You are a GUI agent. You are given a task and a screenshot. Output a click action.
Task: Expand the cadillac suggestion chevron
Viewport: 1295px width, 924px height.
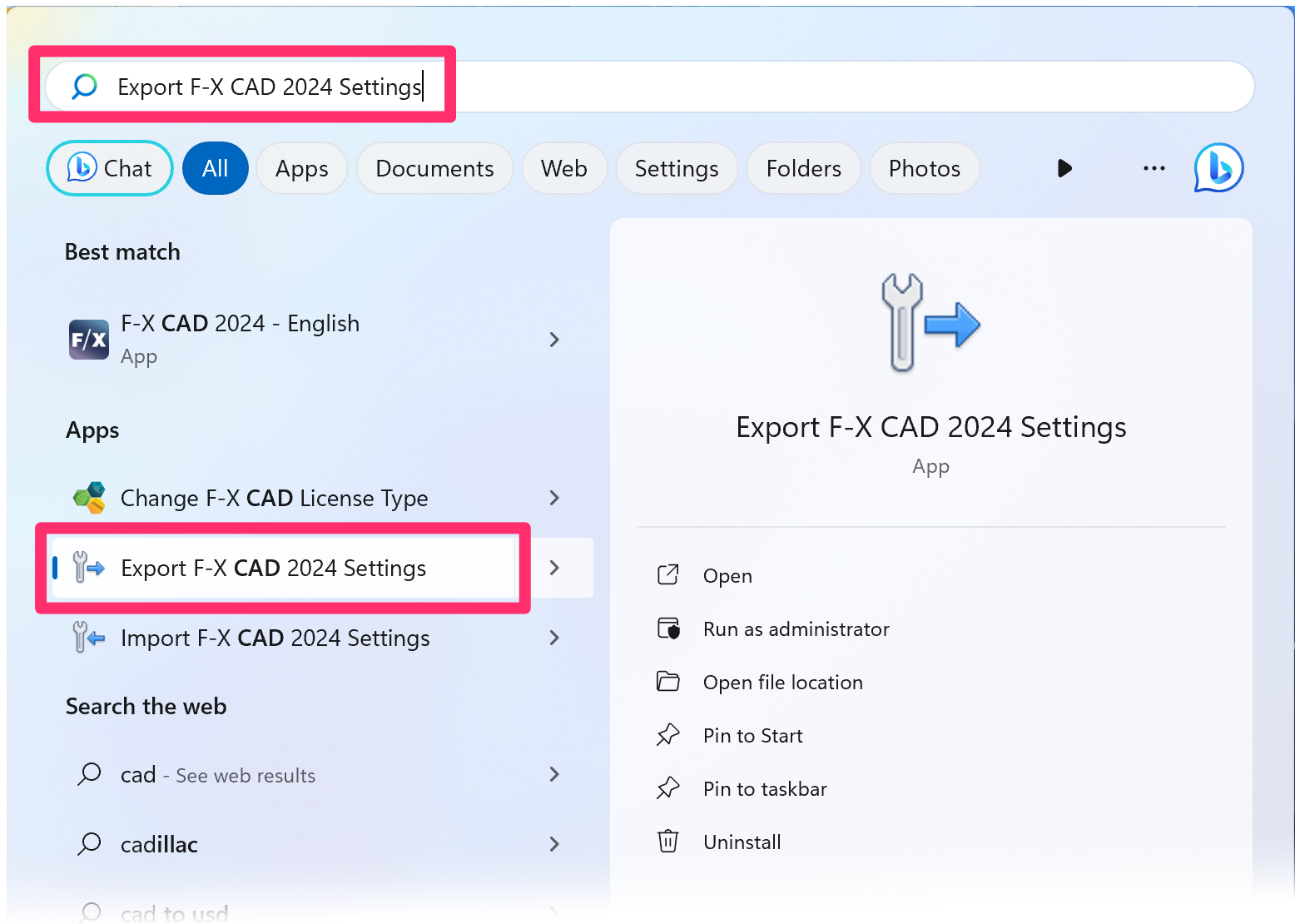pos(555,844)
